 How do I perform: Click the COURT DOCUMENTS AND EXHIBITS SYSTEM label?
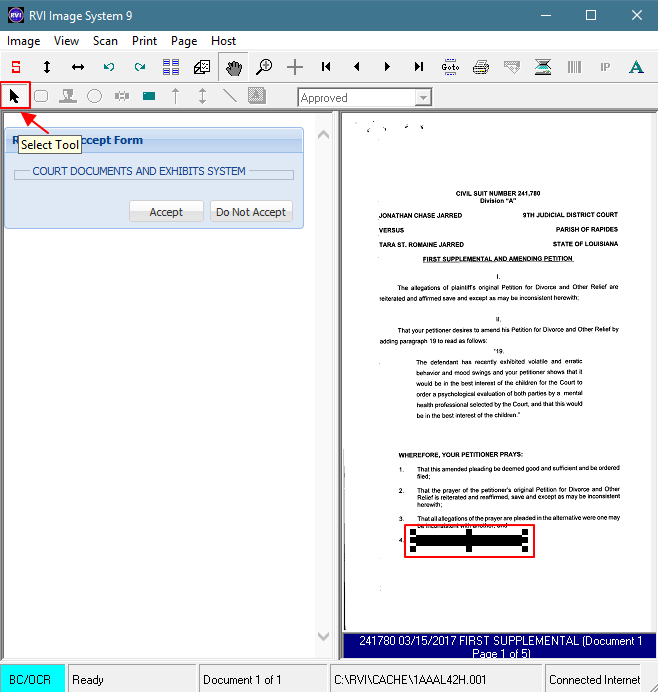point(139,171)
